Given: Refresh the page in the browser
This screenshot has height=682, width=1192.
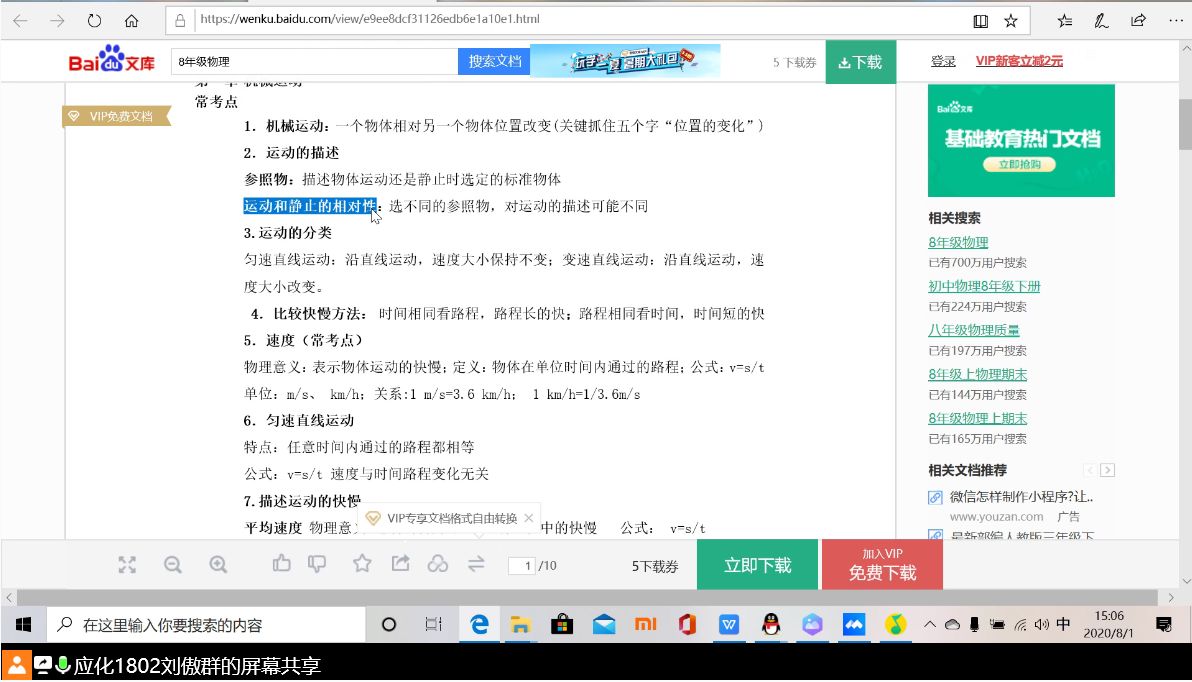Looking at the screenshot, I should tap(94, 19).
